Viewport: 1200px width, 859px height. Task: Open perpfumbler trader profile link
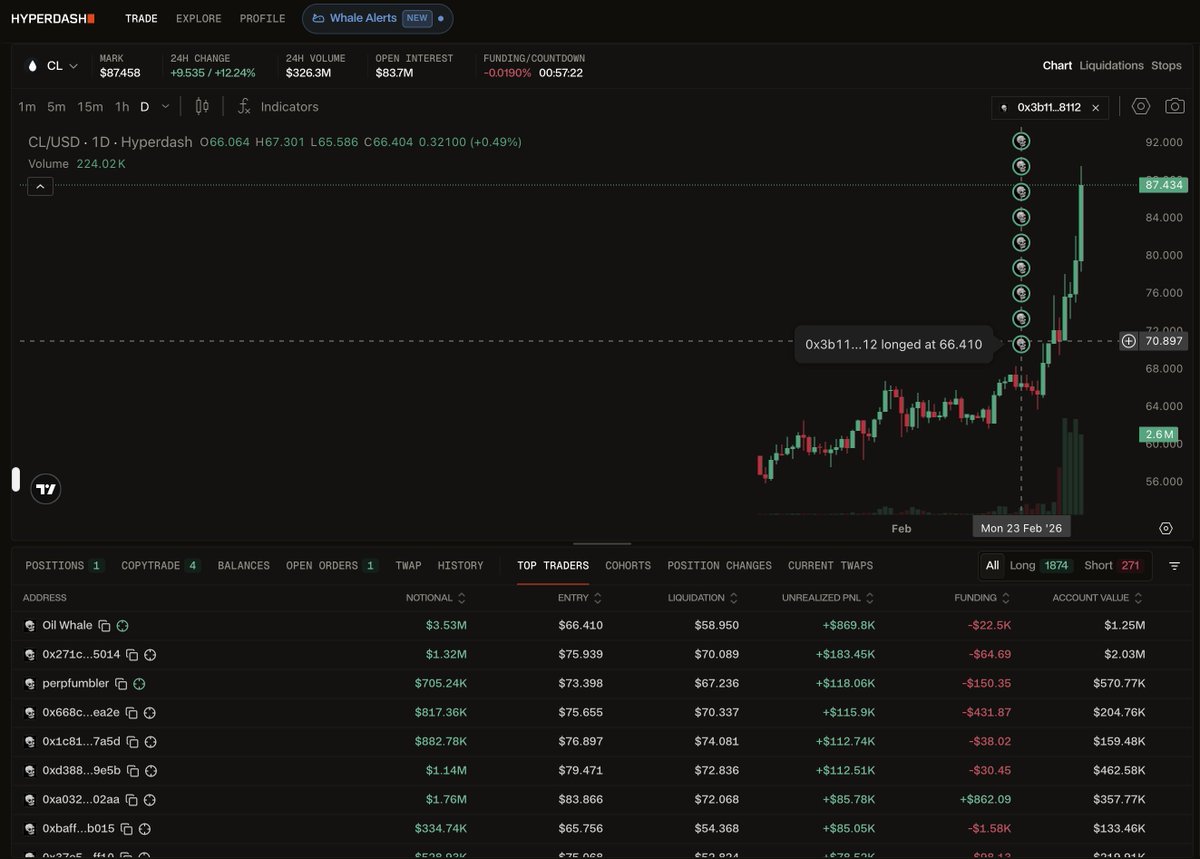pyautogui.click(x=75, y=683)
